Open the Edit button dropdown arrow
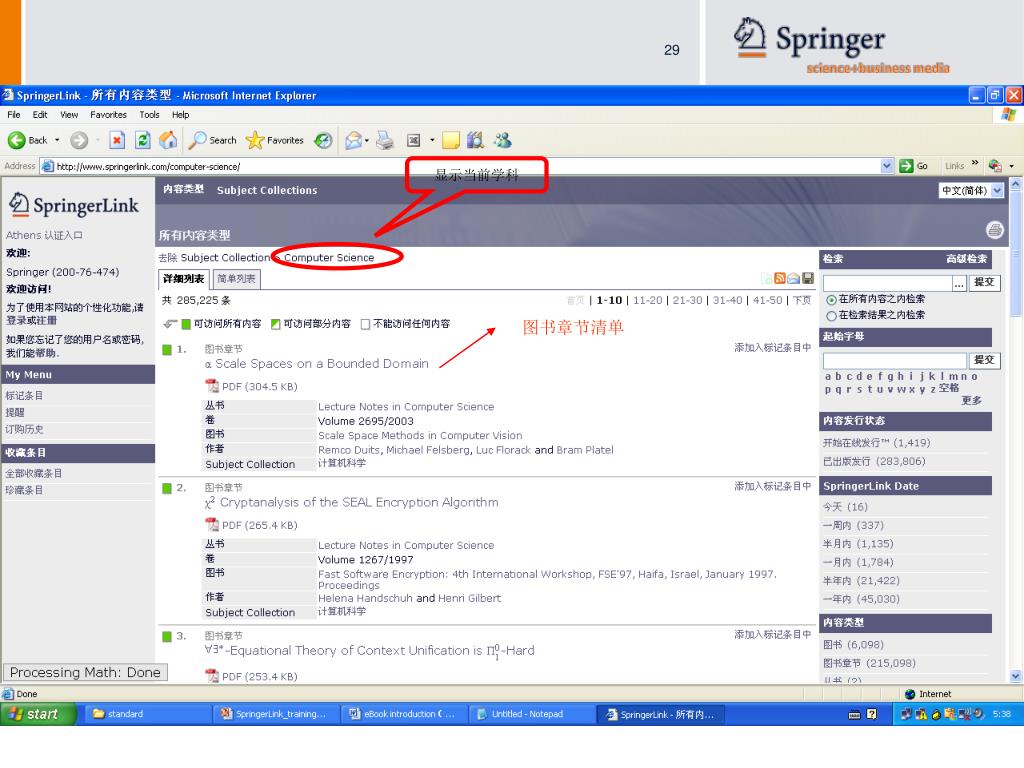The width and height of the screenshot is (1024, 768). (432, 140)
